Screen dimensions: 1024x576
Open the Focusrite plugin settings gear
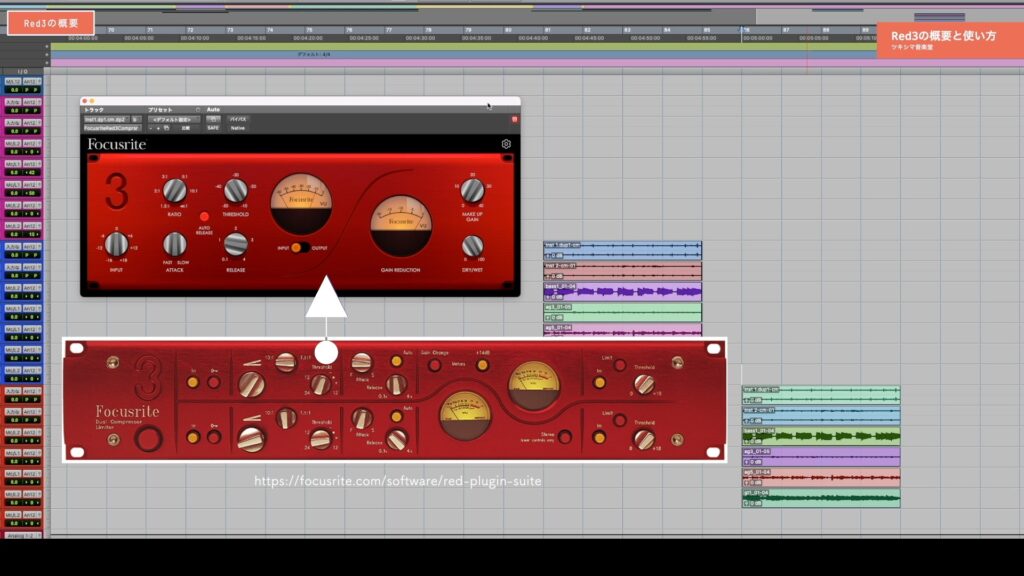click(506, 144)
